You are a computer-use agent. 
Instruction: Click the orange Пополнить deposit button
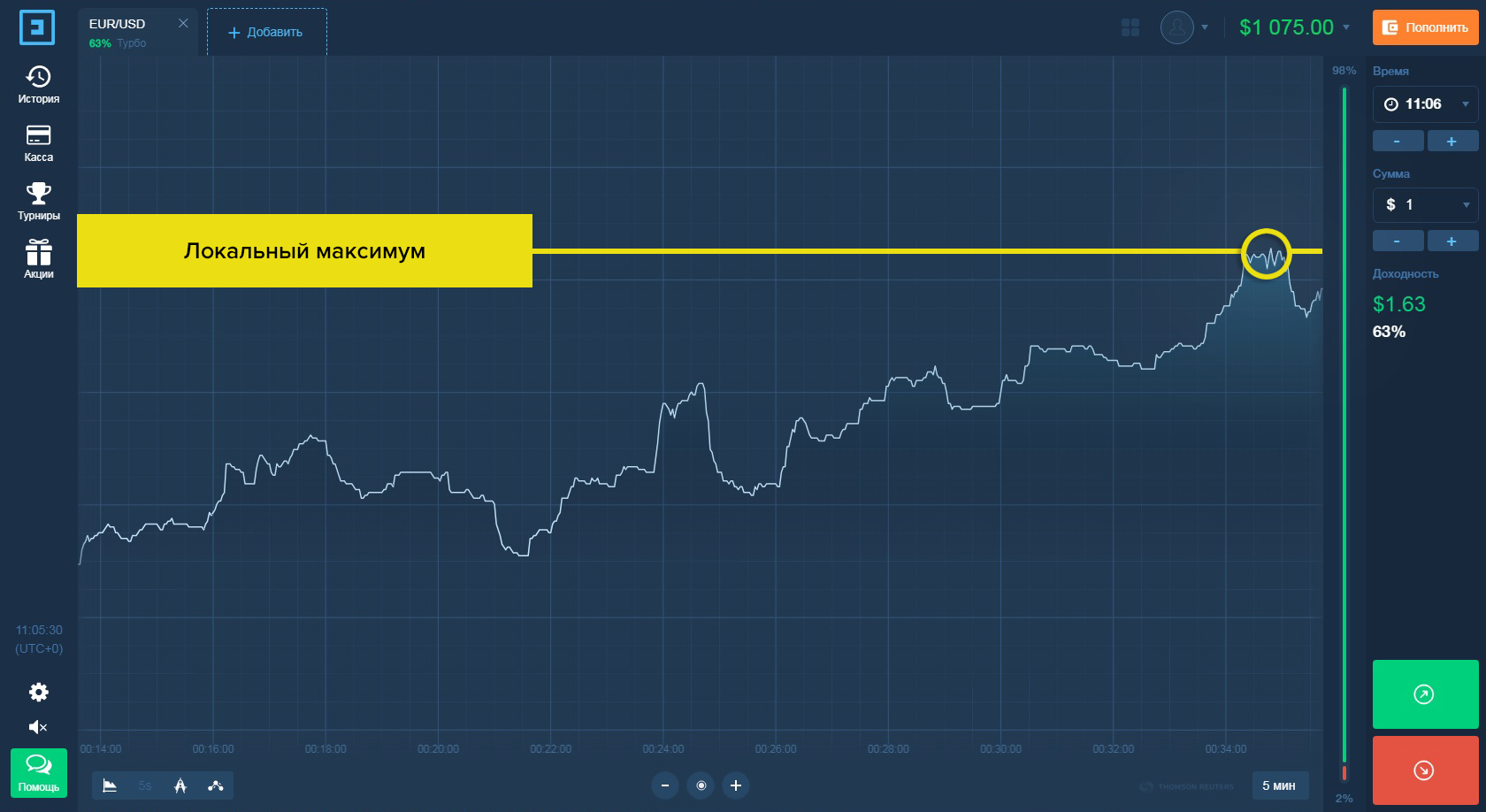point(1425,27)
